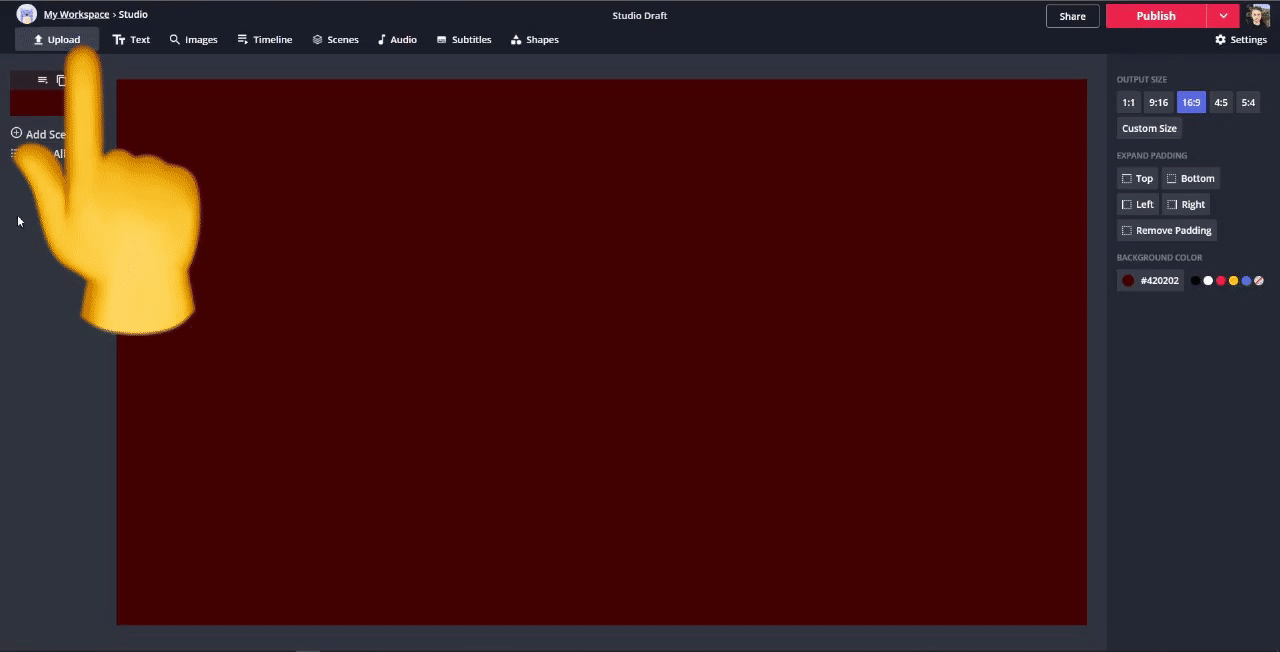Click the Upload button in the toolbar

tap(57, 40)
